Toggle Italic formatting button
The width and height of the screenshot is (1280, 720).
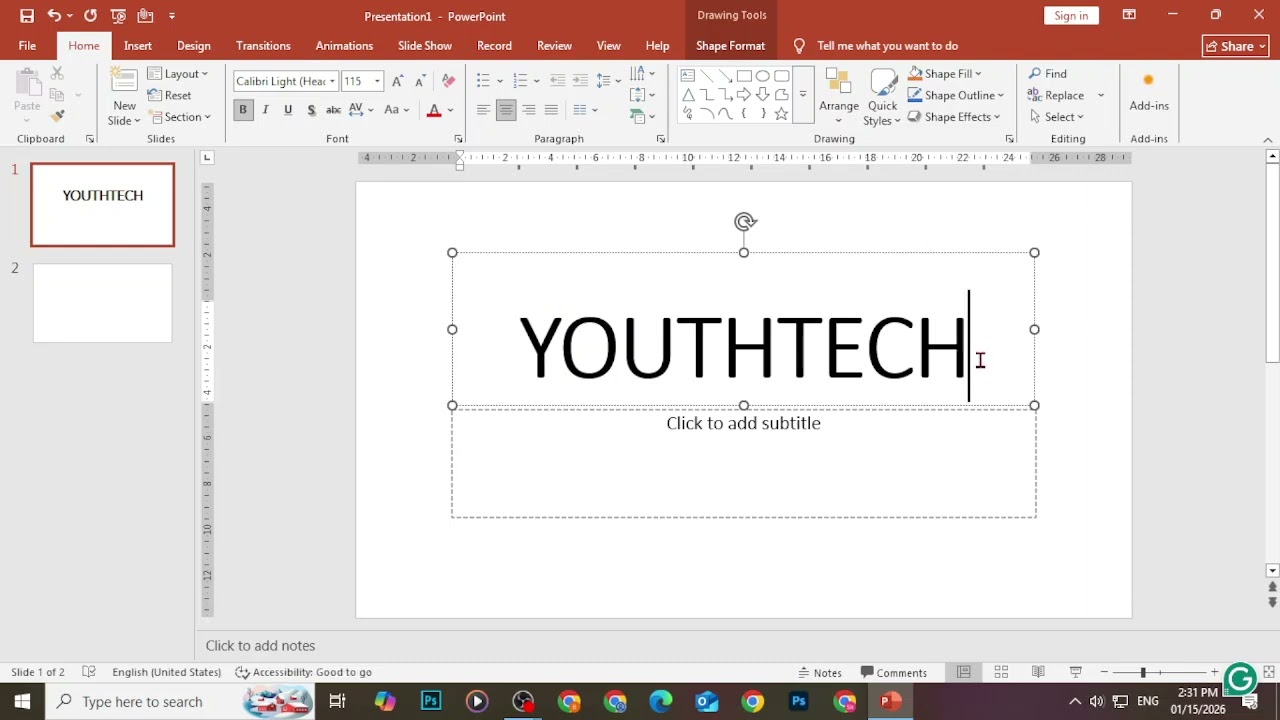(x=266, y=110)
